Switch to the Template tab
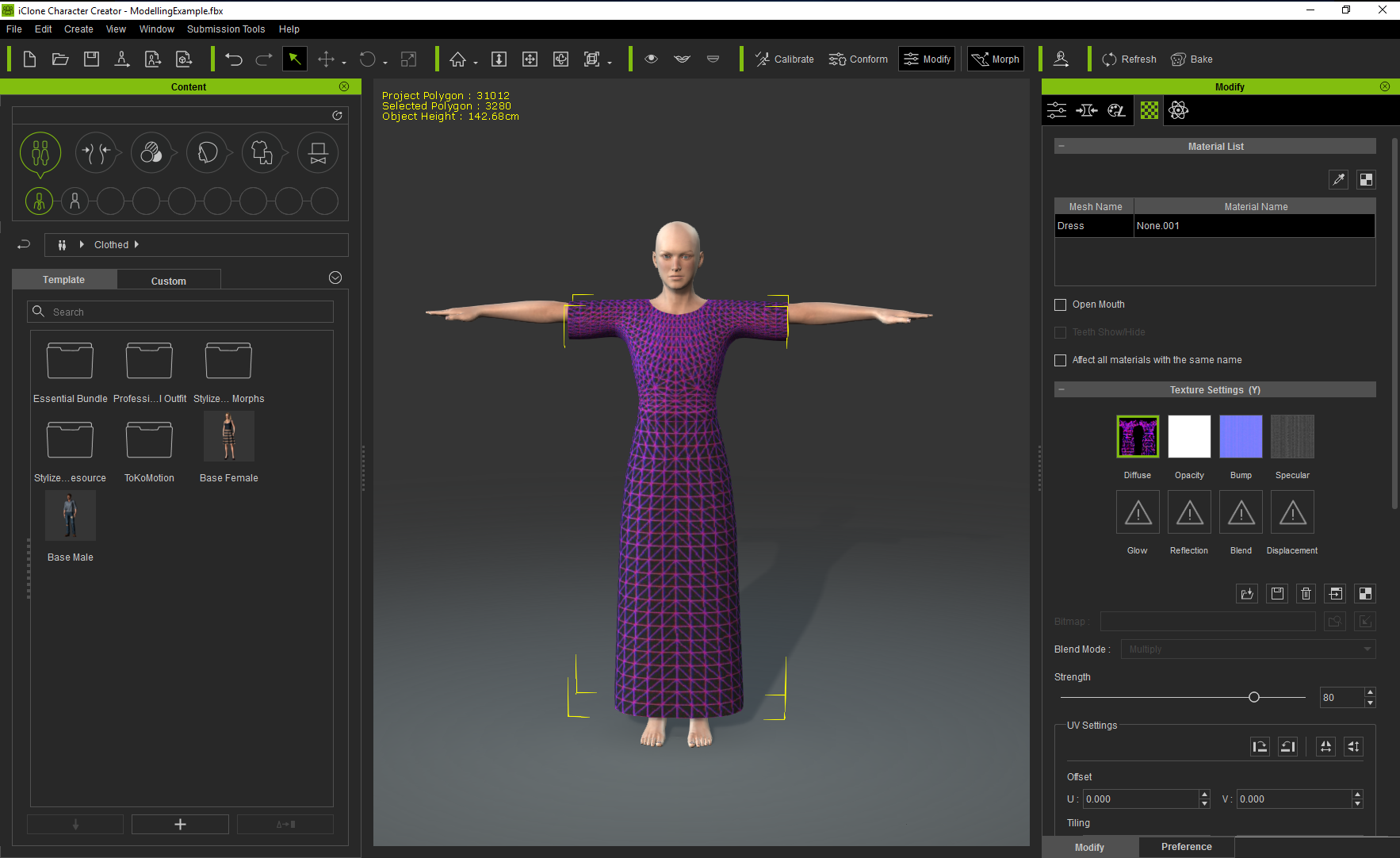 (64, 280)
